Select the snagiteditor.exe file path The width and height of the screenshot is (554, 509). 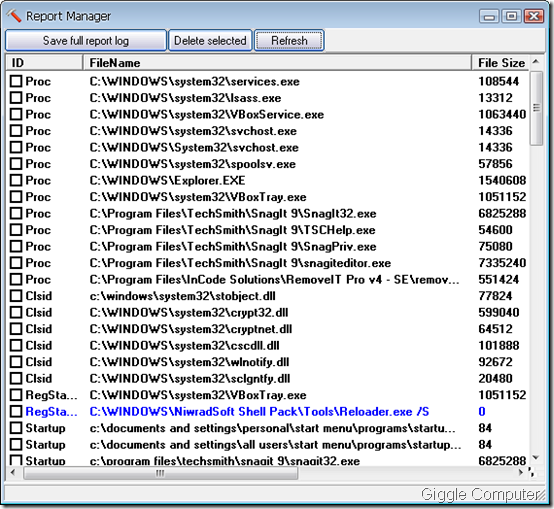tap(240, 263)
